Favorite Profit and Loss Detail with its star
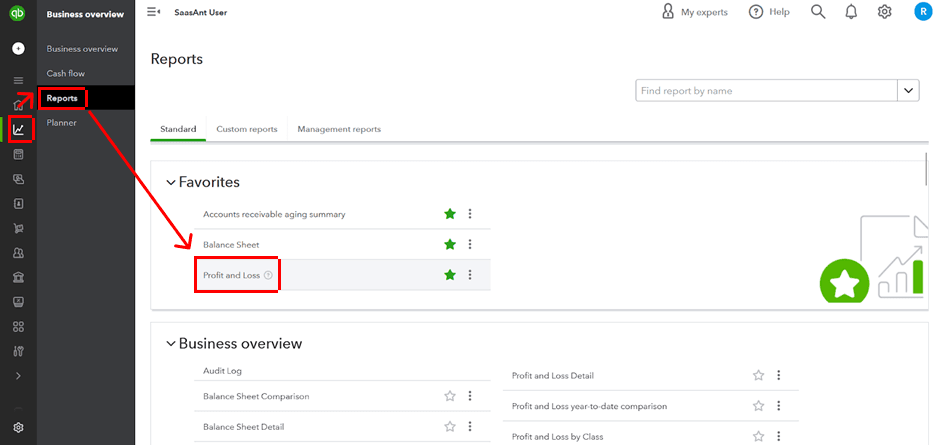 pos(758,375)
